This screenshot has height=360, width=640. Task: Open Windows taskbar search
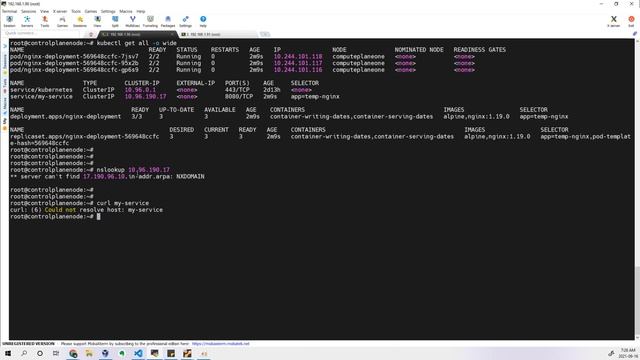click(24, 353)
